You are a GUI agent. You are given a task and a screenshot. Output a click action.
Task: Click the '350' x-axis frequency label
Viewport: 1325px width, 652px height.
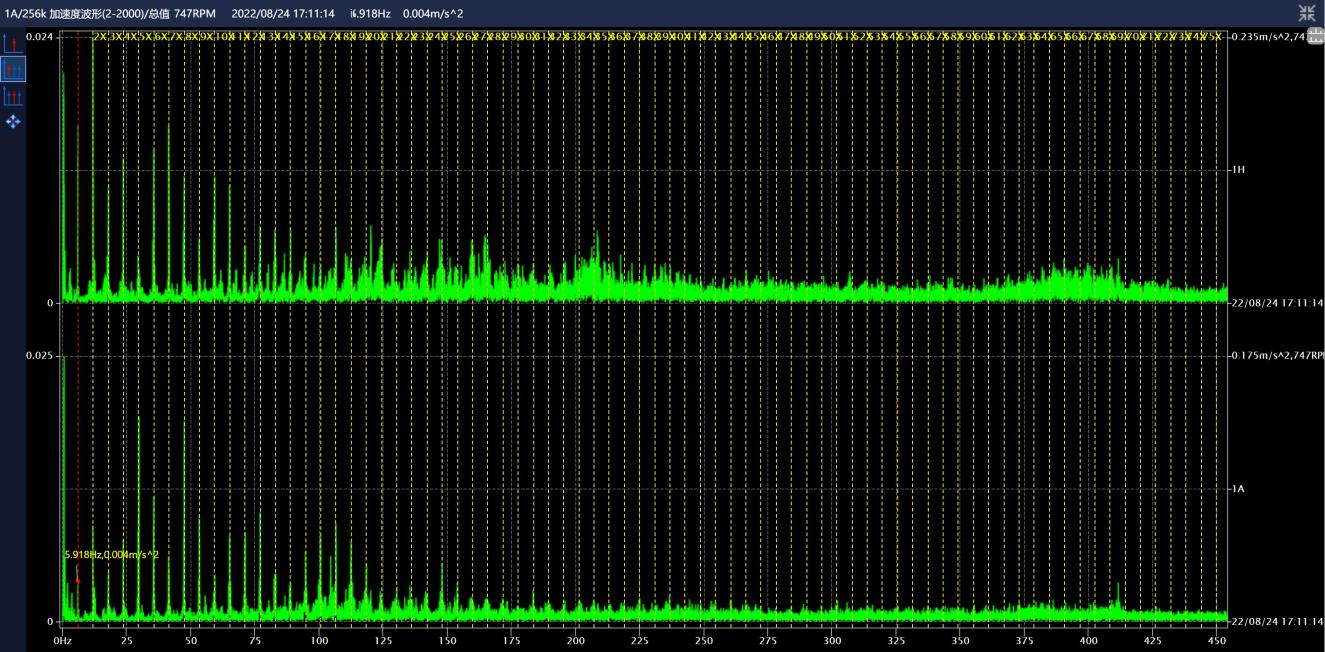pyautogui.click(x=960, y=640)
